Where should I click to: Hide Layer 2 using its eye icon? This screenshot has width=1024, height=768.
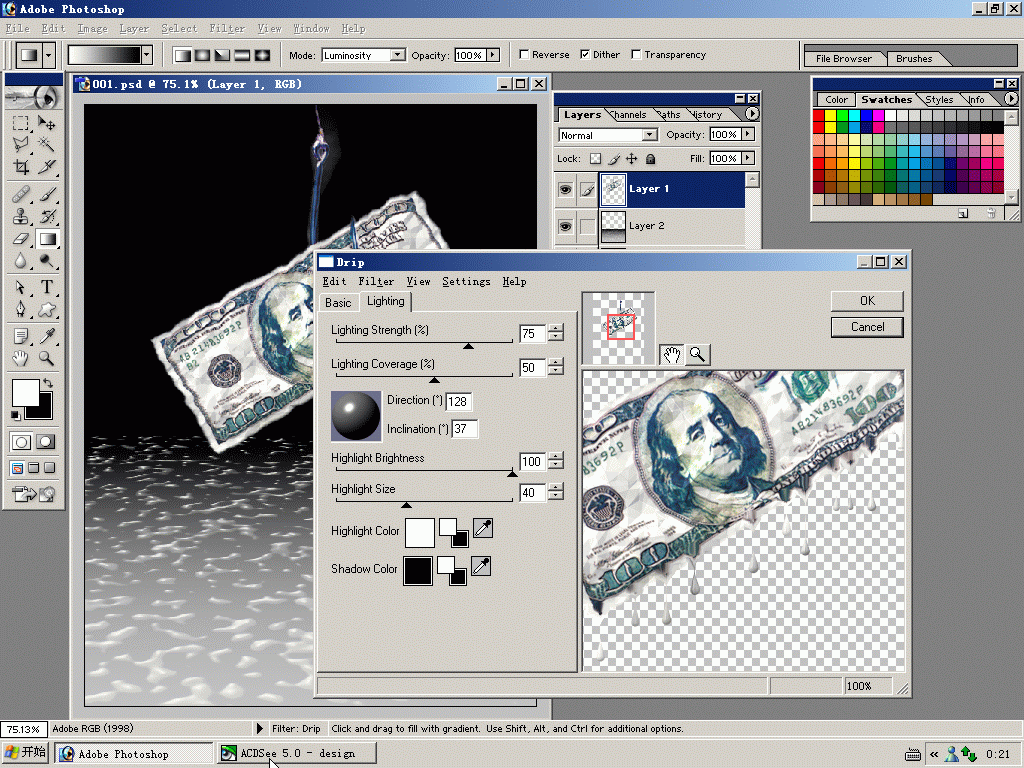(566, 226)
